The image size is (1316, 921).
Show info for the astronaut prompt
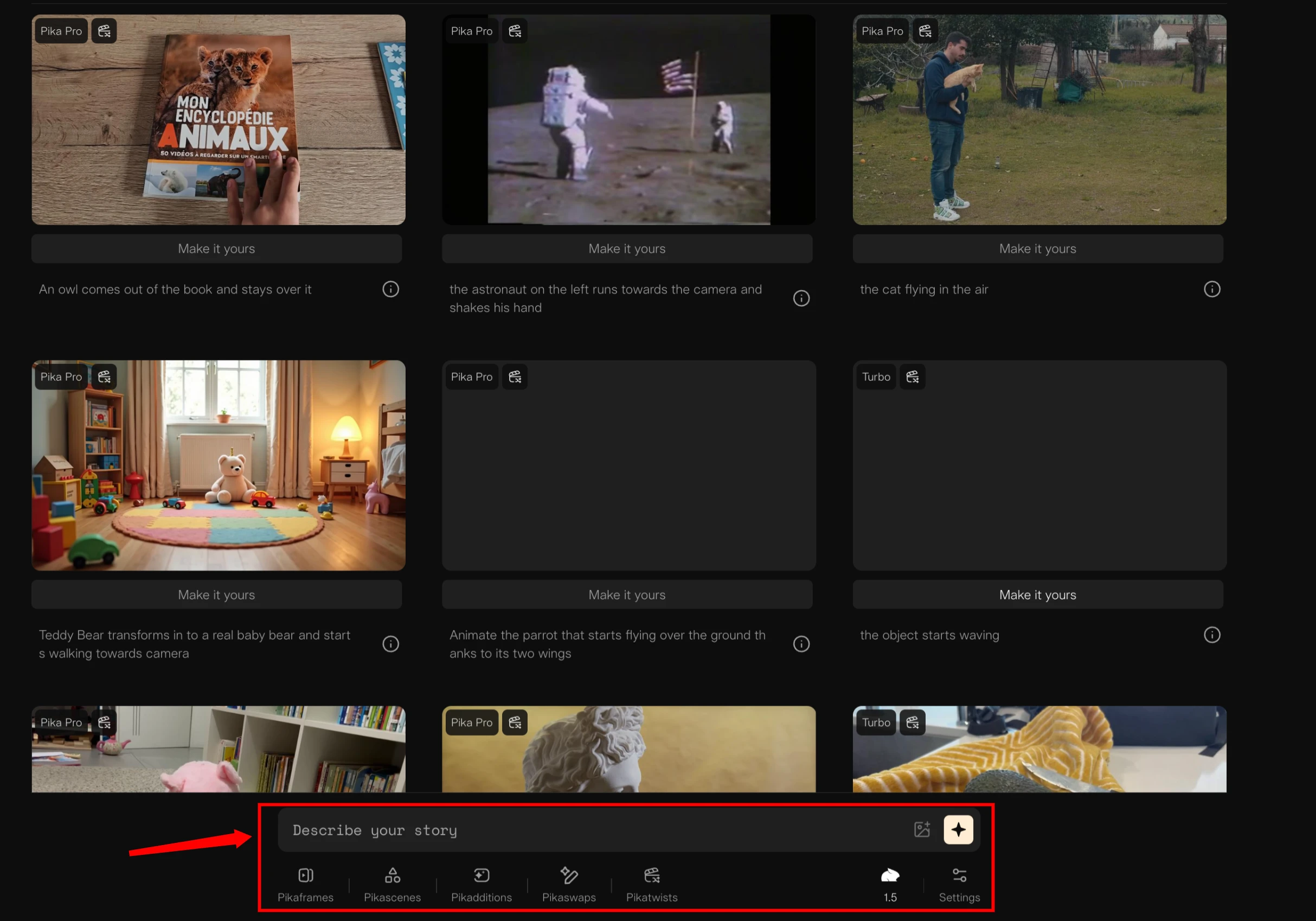coord(801,298)
